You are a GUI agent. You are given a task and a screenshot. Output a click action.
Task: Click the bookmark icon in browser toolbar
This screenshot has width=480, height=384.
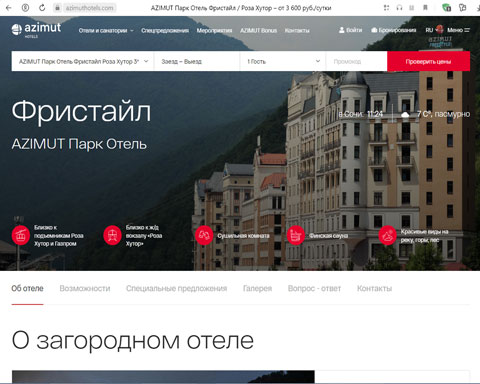point(425,8)
